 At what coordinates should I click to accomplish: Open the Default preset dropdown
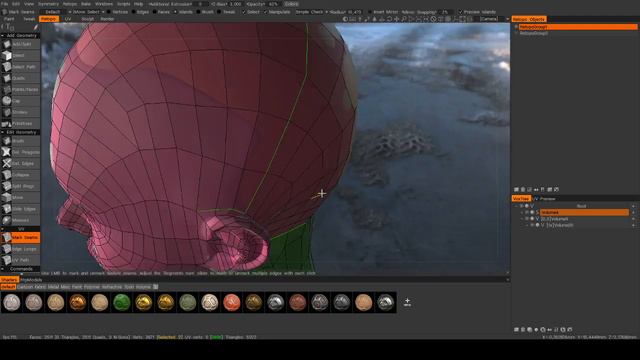(x=53, y=12)
